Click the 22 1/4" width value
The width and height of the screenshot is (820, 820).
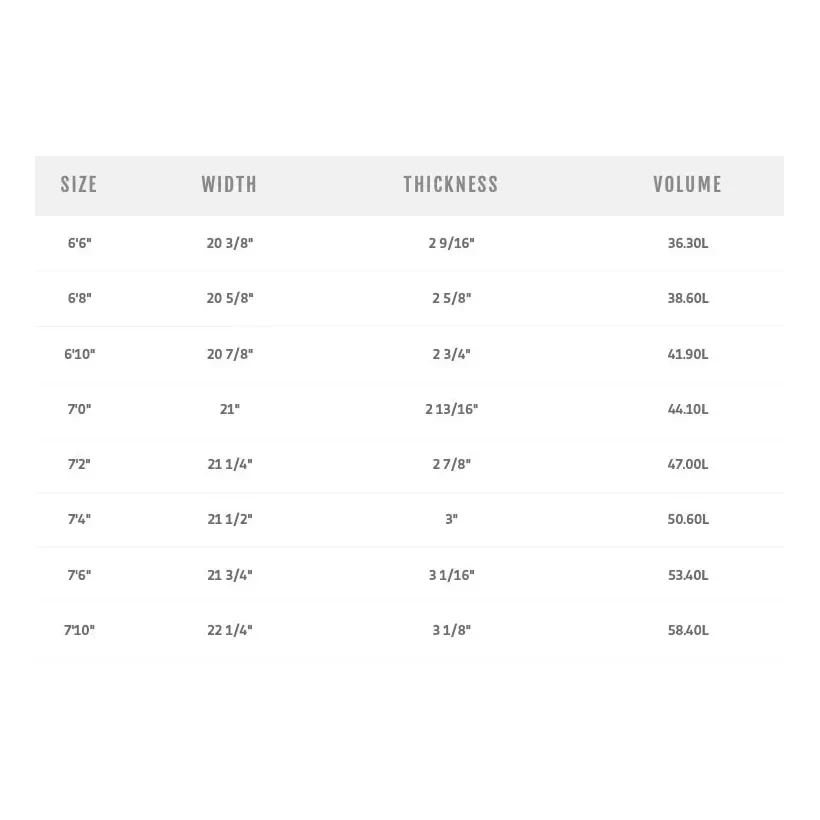click(230, 630)
